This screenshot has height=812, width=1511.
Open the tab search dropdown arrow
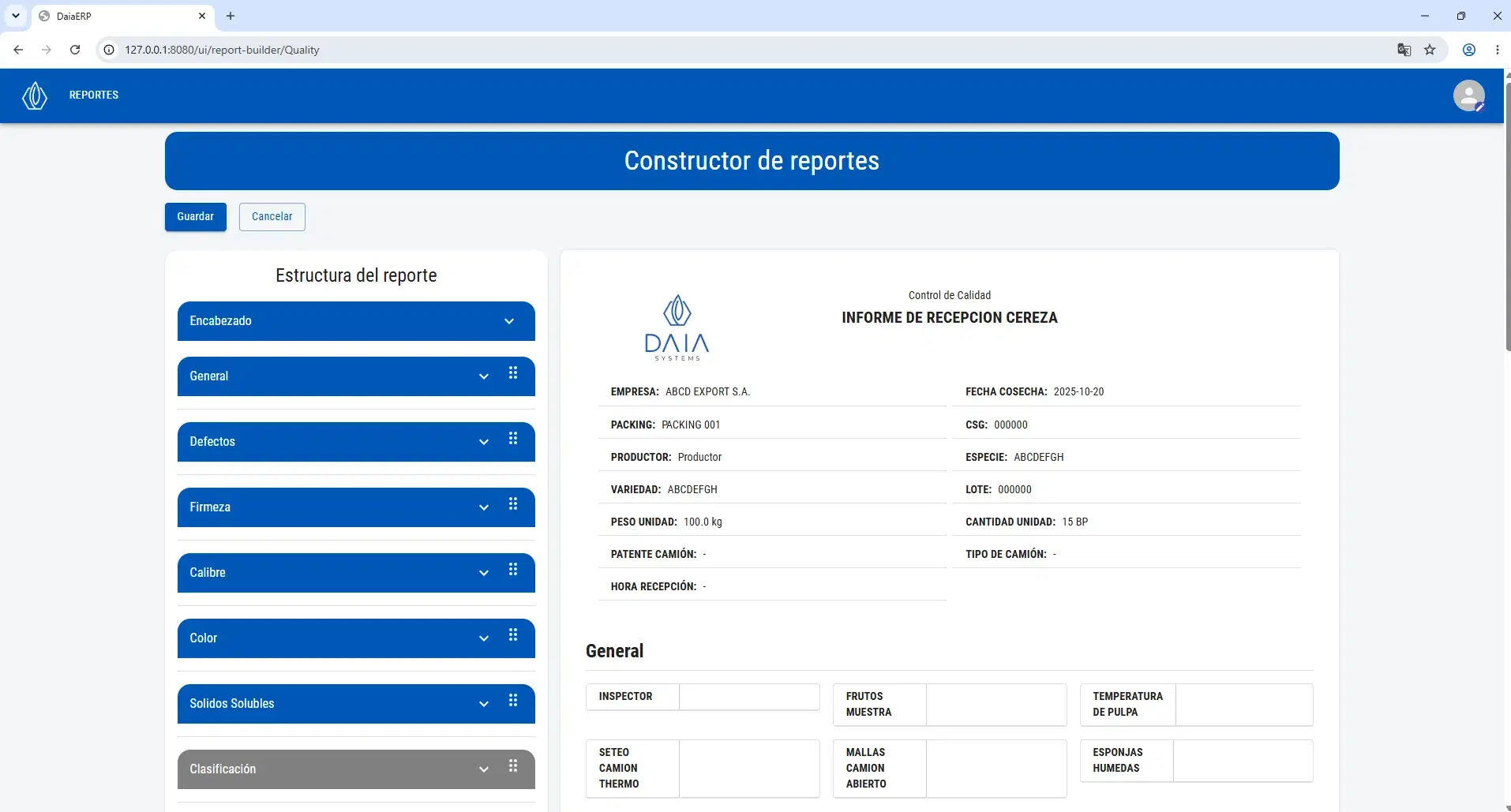15,16
